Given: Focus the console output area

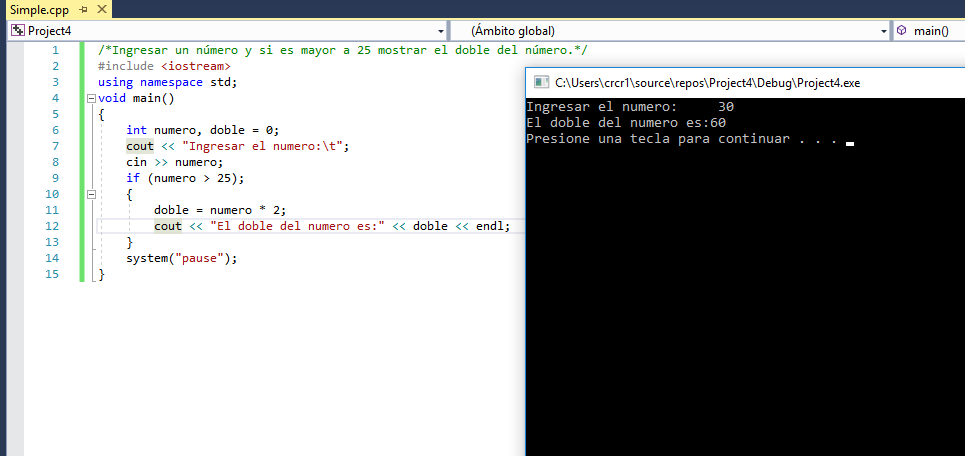Looking at the screenshot, I should pyautogui.click(x=744, y=300).
